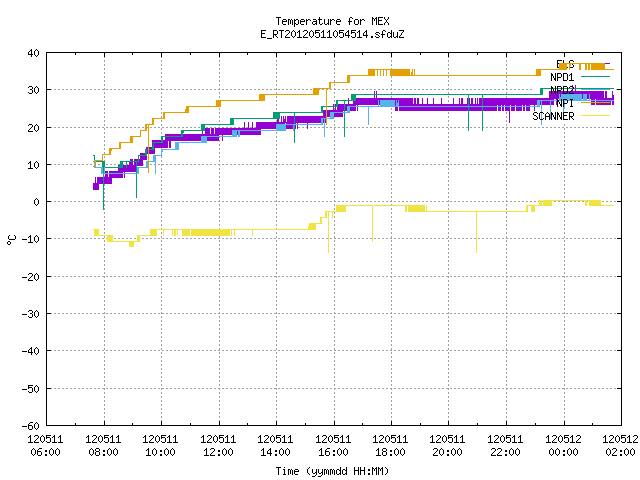Click the y-axis label 40

pyautogui.click(x=33, y=53)
